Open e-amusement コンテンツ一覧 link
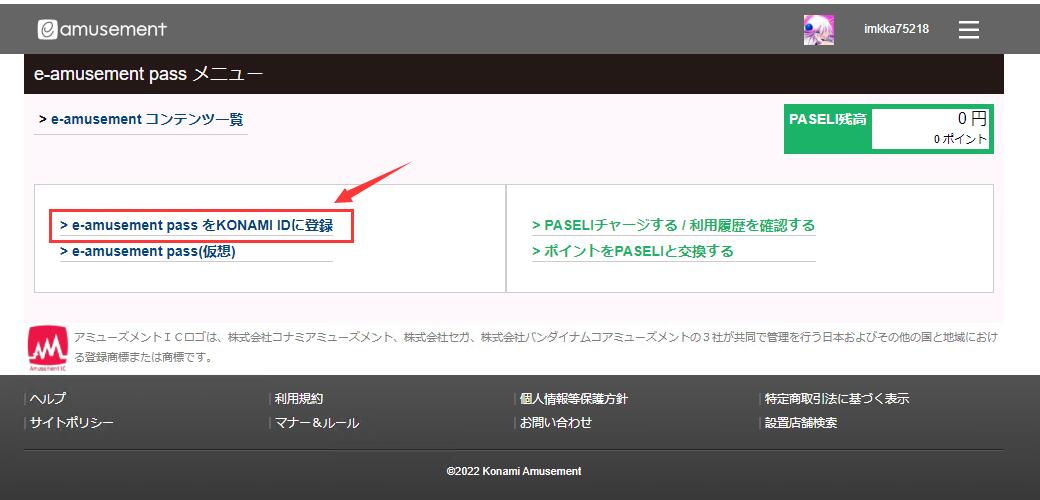 (x=141, y=120)
